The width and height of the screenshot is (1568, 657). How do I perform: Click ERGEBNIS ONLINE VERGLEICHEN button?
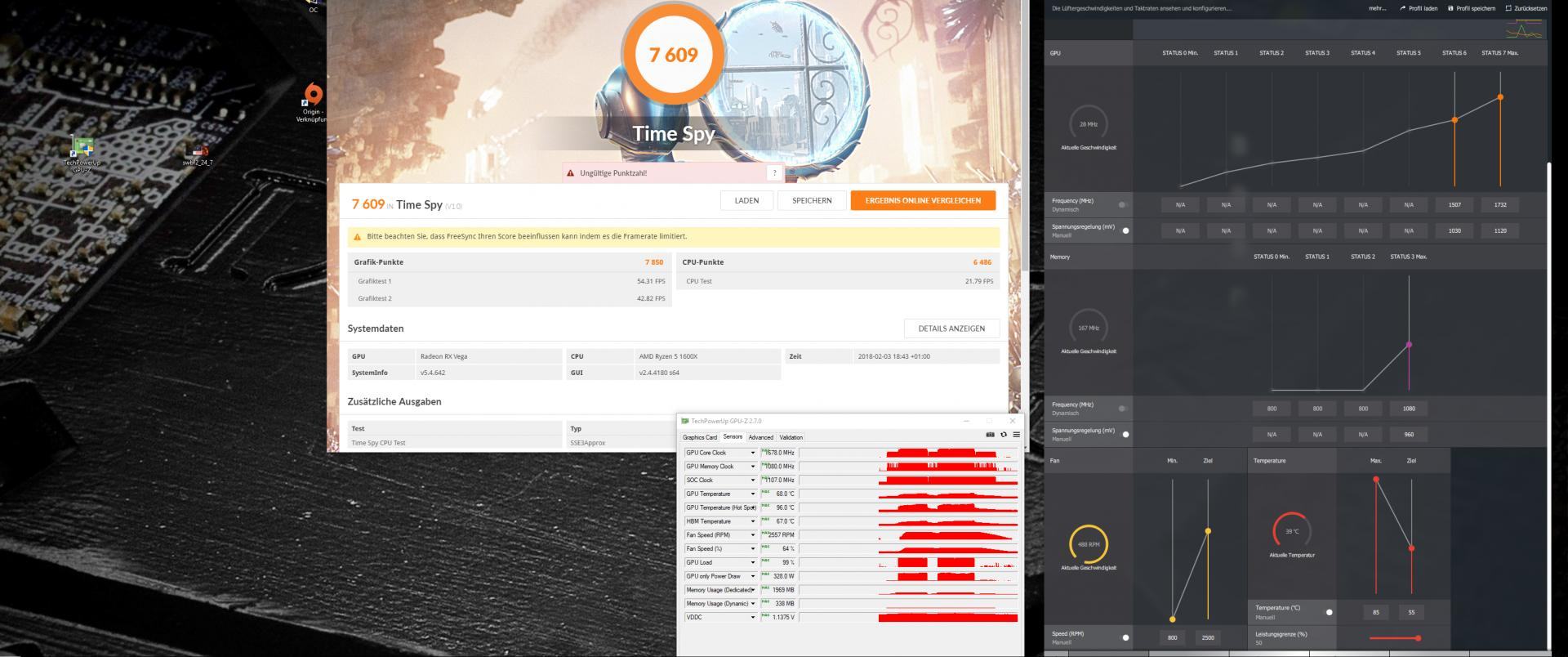coord(923,200)
